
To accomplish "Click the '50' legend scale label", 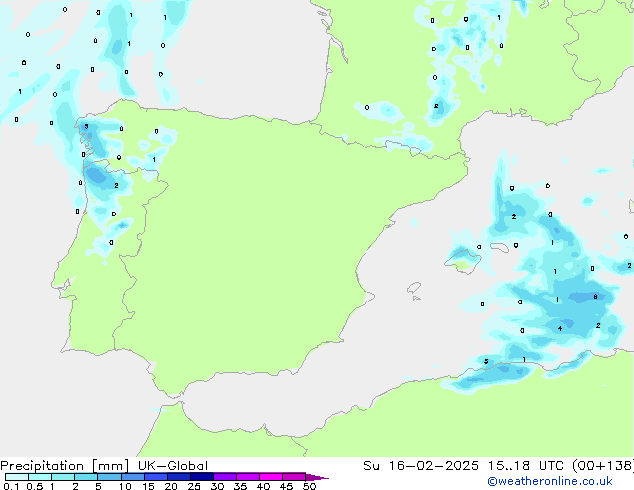I will coord(309,486).
